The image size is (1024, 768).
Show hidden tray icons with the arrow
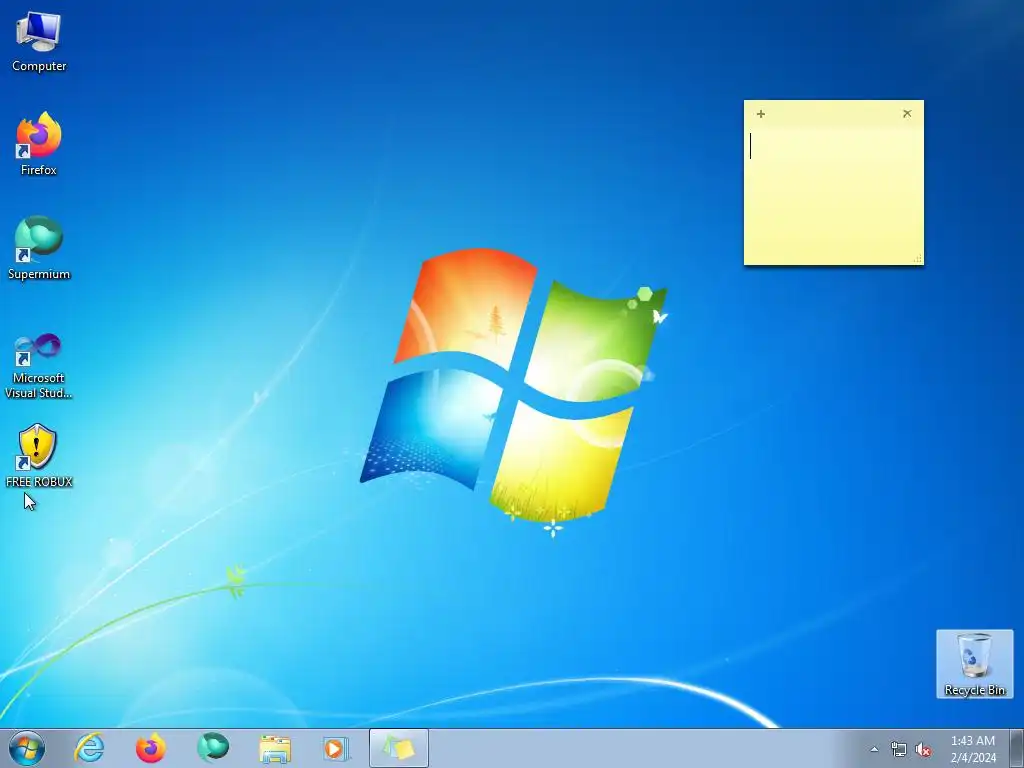tap(874, 750)
